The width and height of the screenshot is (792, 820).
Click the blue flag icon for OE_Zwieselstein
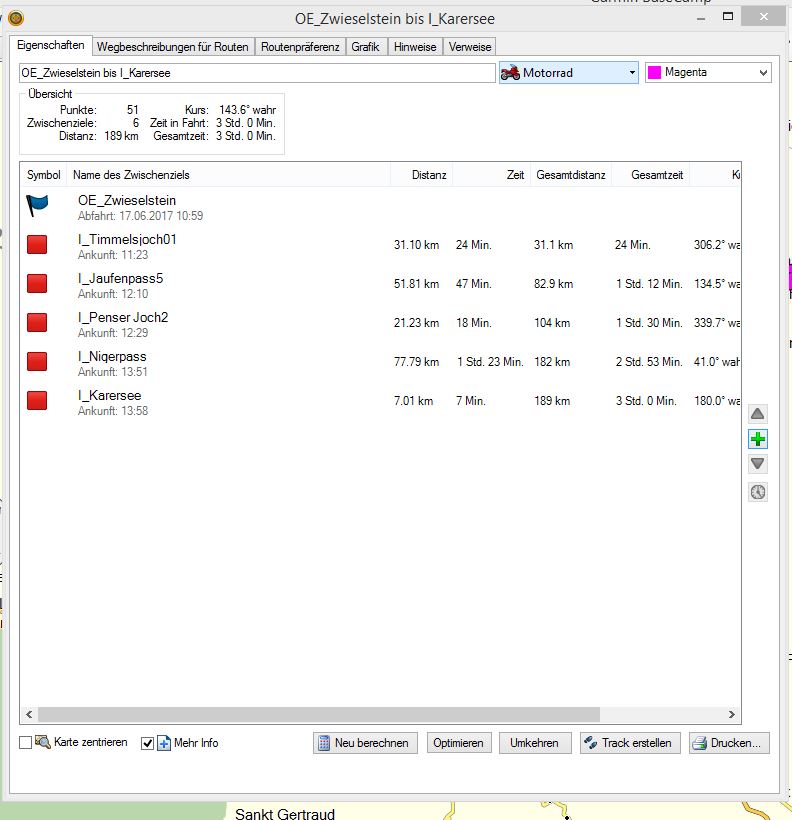pos(37,206)
